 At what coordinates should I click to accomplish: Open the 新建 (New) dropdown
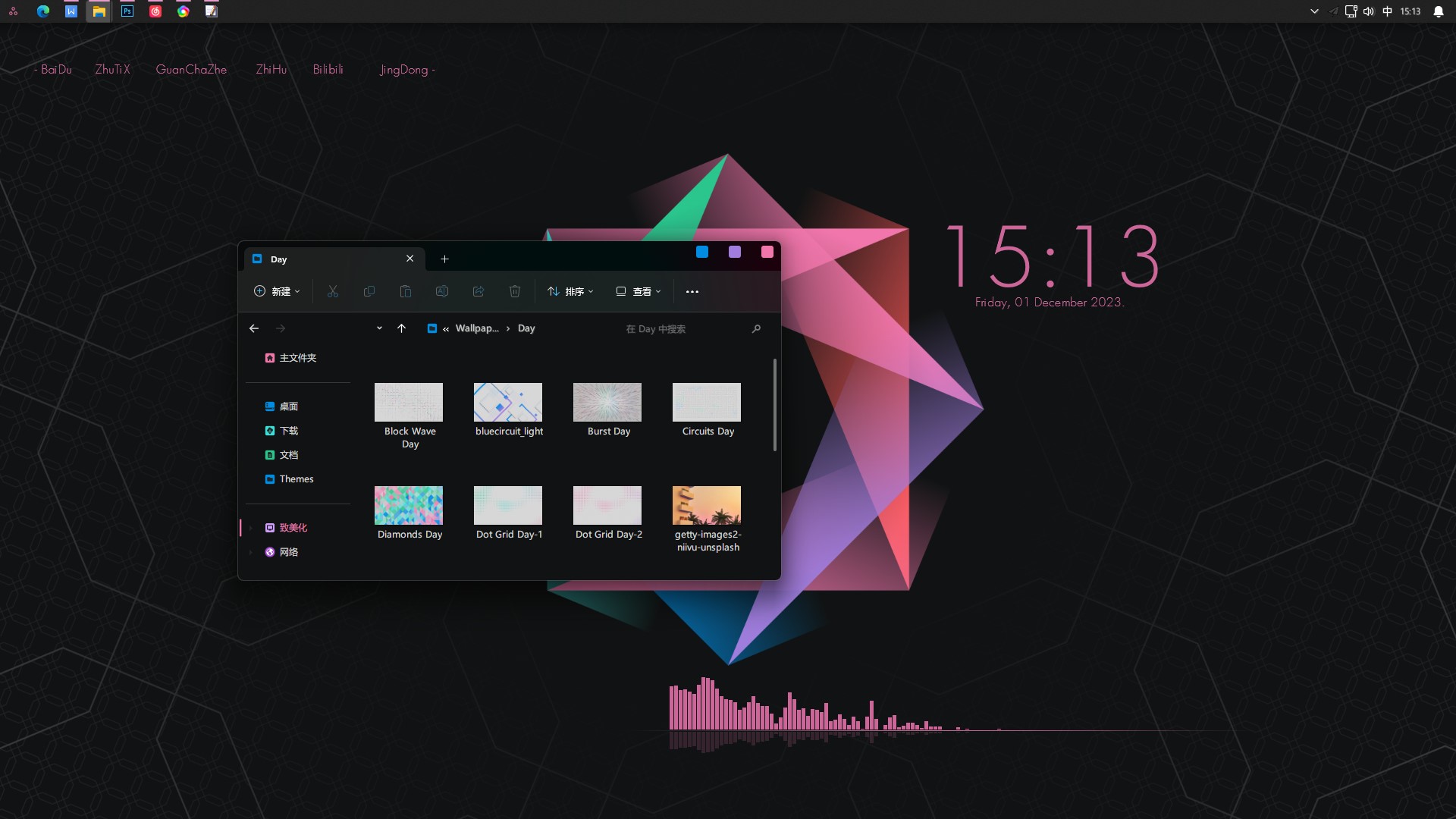click(277, 291)
